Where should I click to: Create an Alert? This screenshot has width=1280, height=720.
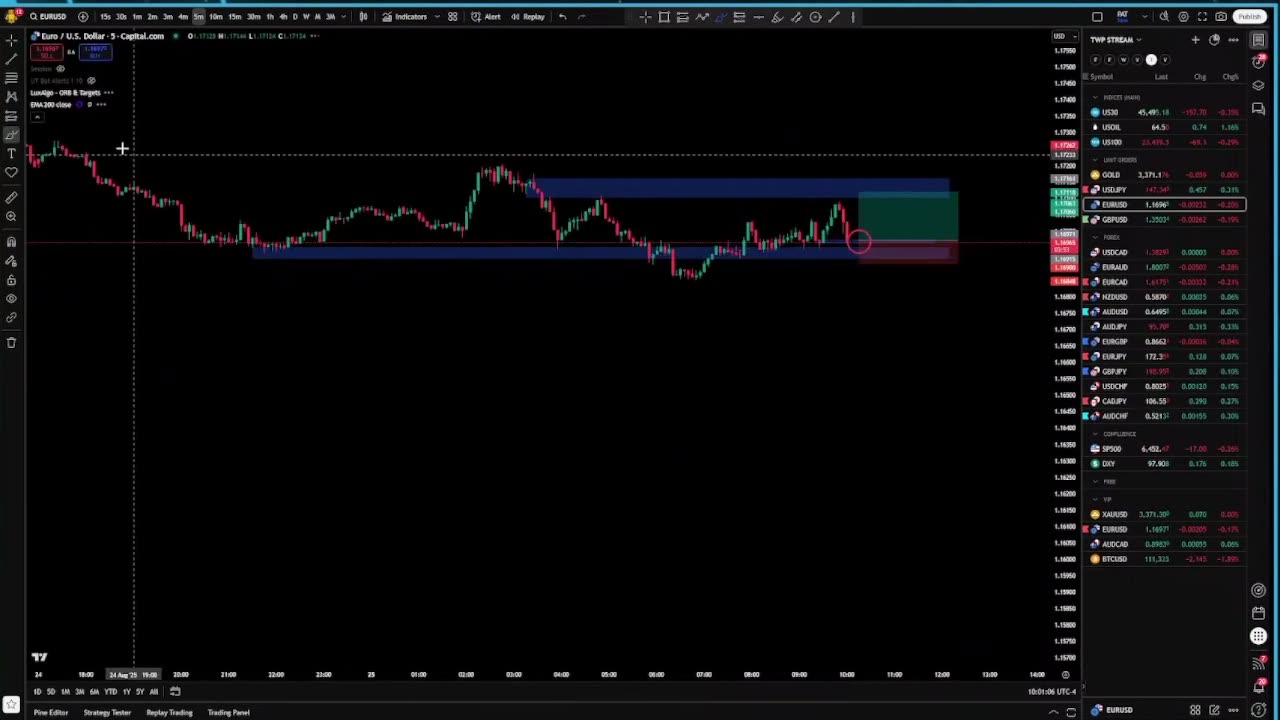486,16
